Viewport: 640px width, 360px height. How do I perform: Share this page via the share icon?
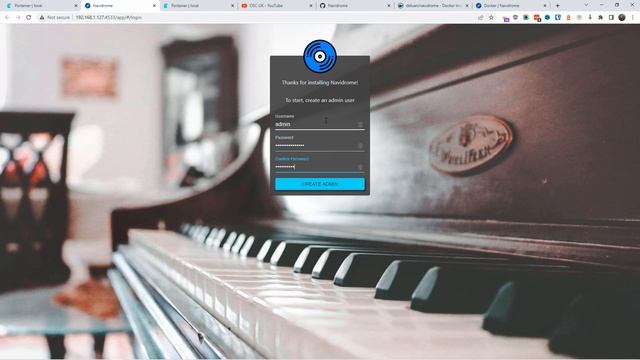(x=481, y=18)
